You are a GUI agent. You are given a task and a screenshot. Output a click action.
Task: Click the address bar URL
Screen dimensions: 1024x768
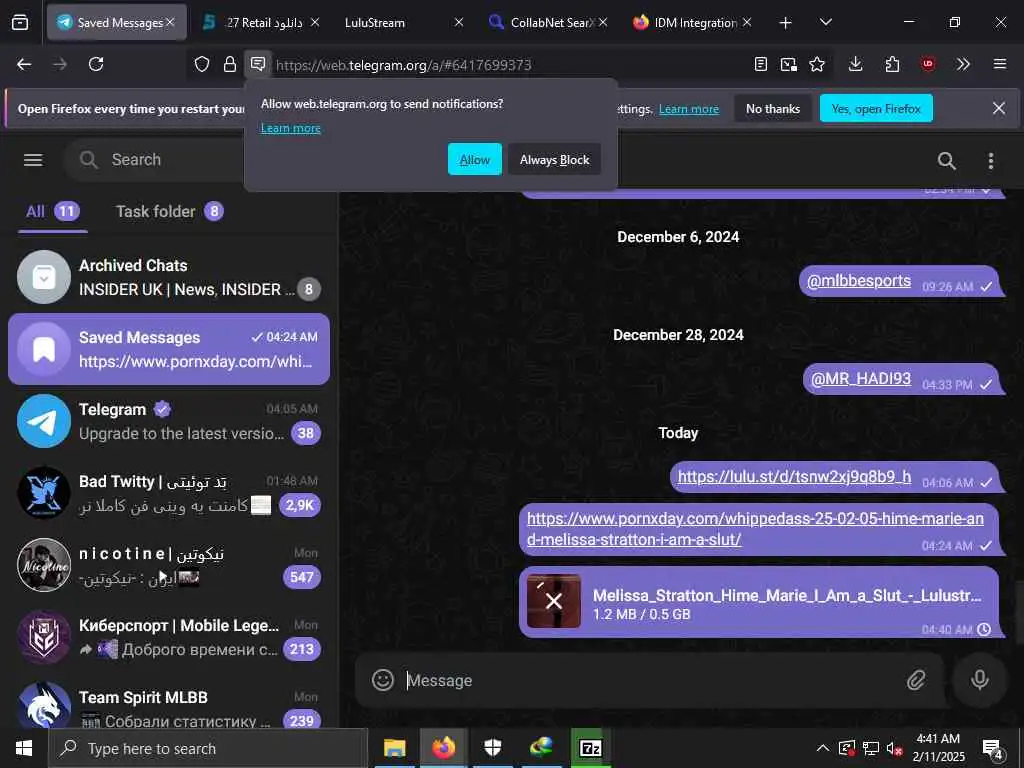coord(404,65)
